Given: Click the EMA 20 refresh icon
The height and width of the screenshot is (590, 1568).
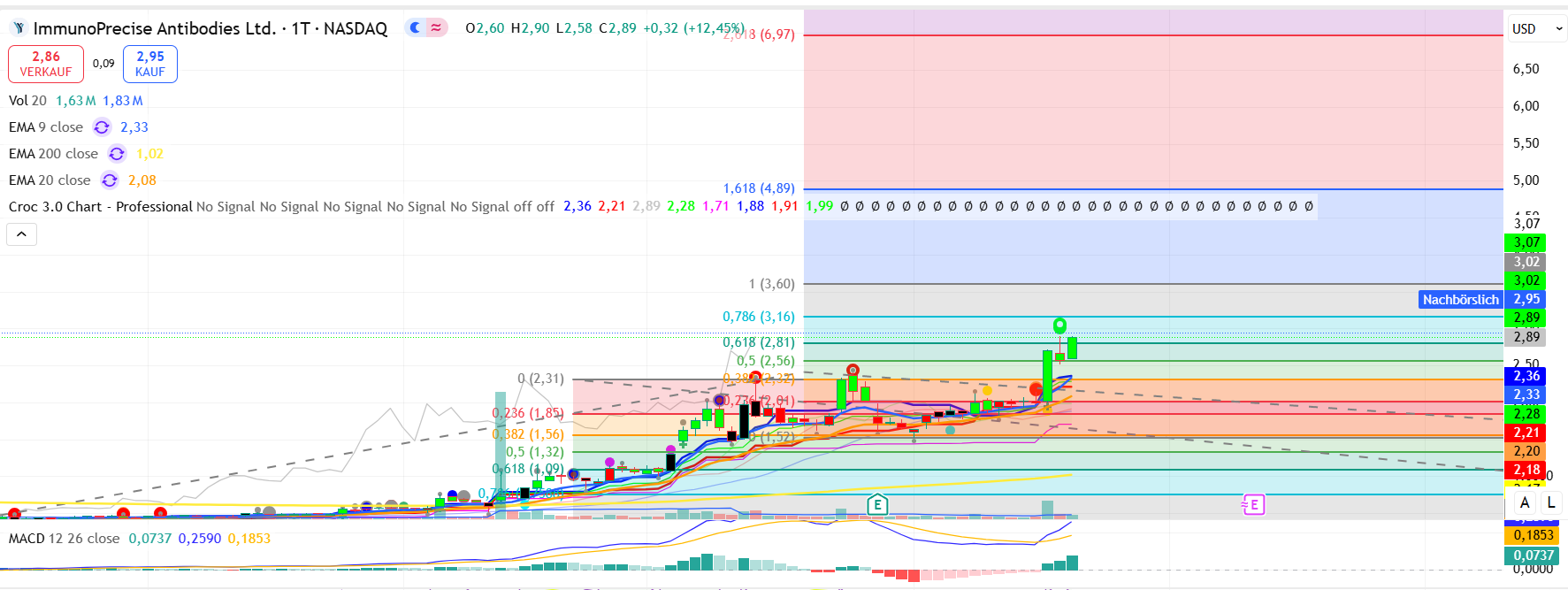Looking at the screenshot, I should [x=110, y=180].
